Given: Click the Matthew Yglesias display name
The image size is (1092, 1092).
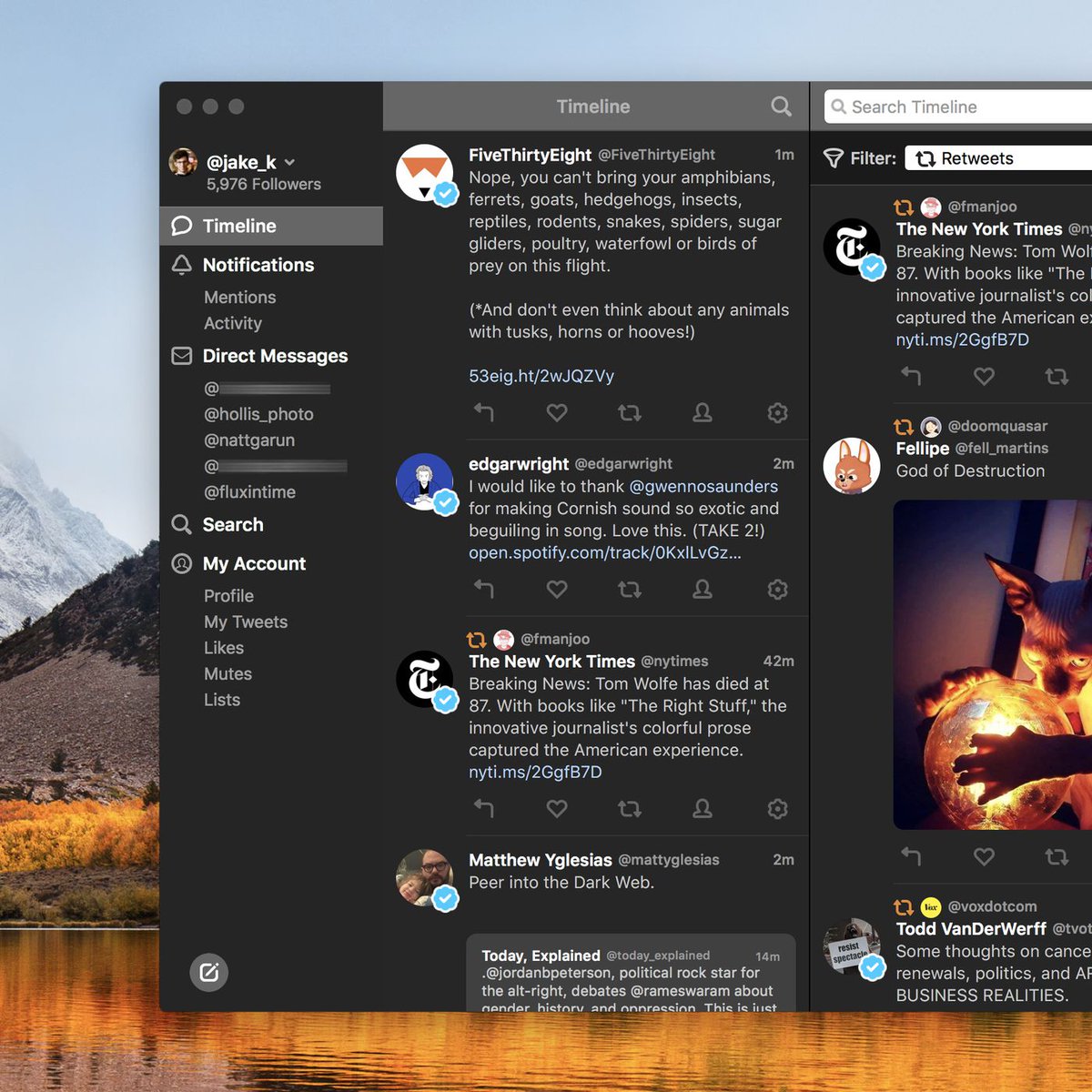Looking at the screenshot, I should [541, 860].
